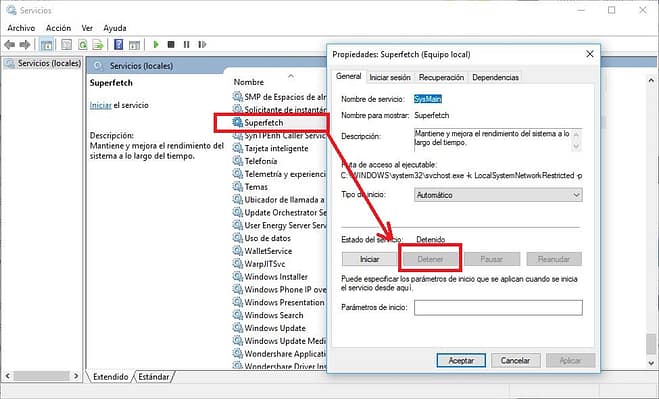This screenshot has height=399, width=659.
Task: Switch to the Dependencias tab
Action: click(x=495, y=77)
